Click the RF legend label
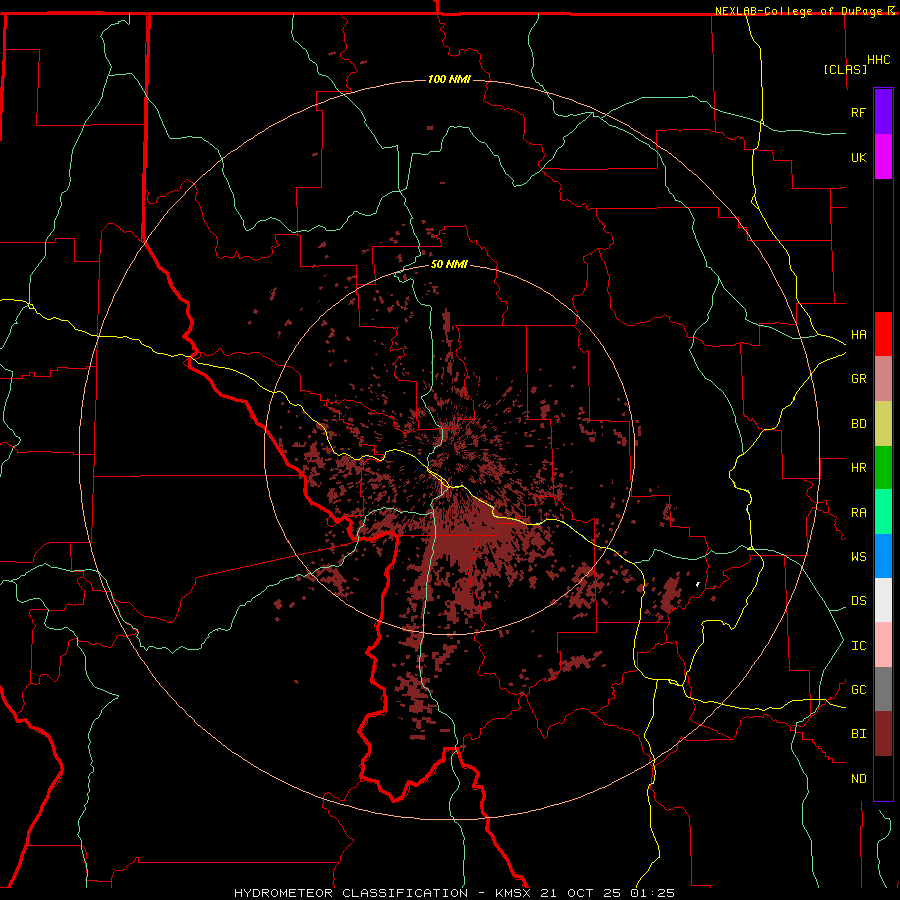Screen dimensions: 900x900 point(858,112)
